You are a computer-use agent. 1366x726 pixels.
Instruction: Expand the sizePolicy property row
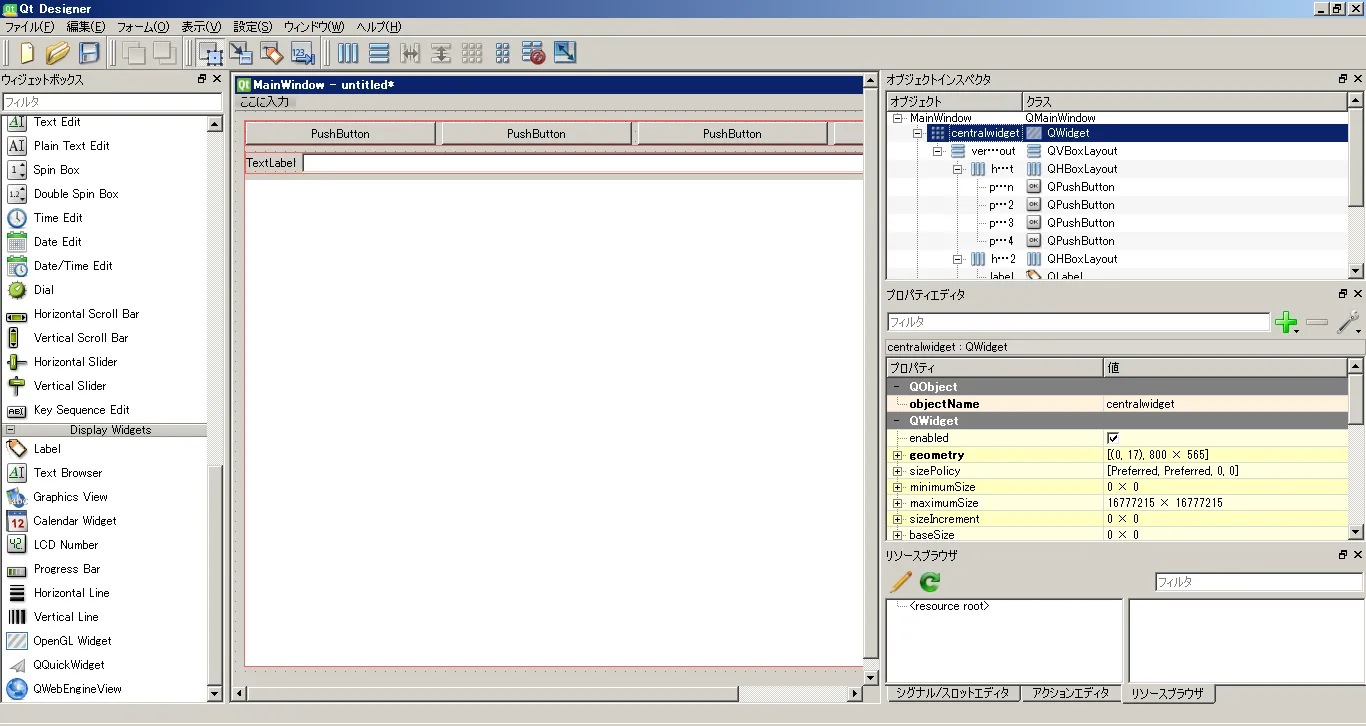pyautogui.click(x=897, y=471)
